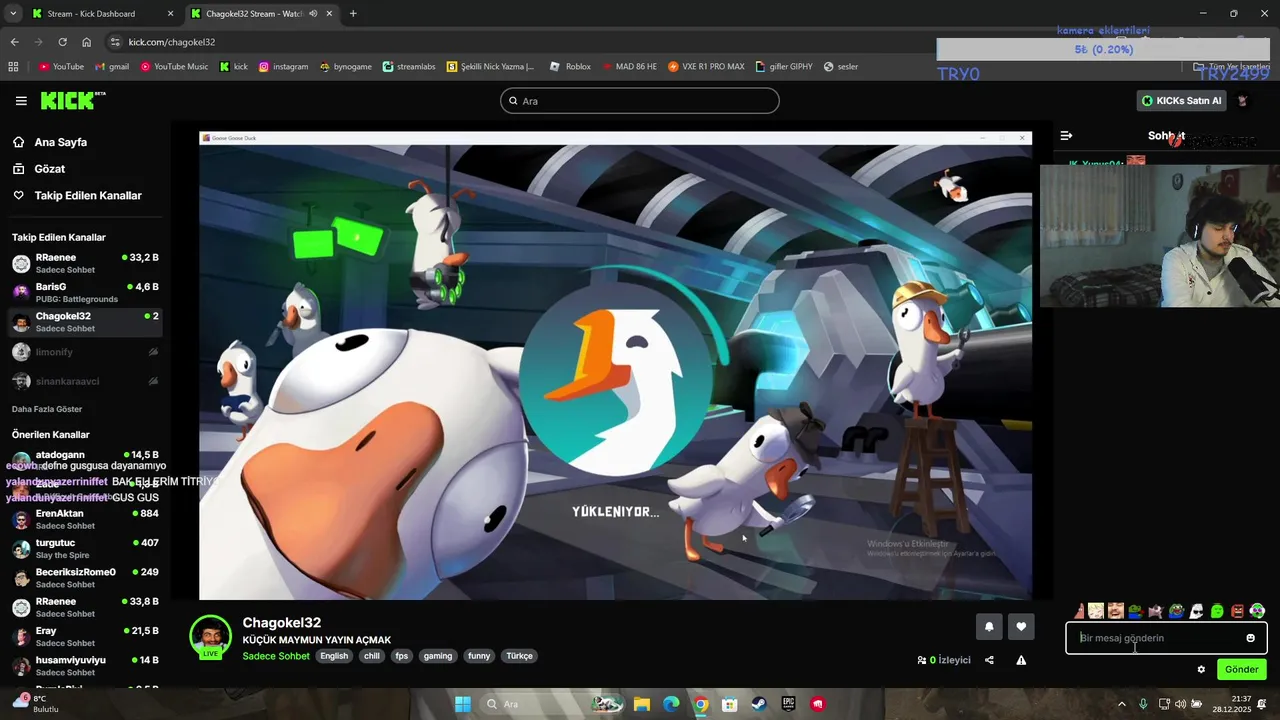The width and height of the screenshot is (1280, 720).
Task: Open the apps grid in bookmarks bar
Action: (13, 67)
